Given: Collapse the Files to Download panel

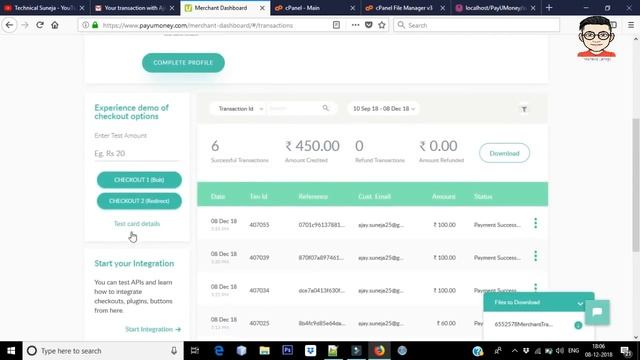Looking at the screenshot, I should [580, 303].
